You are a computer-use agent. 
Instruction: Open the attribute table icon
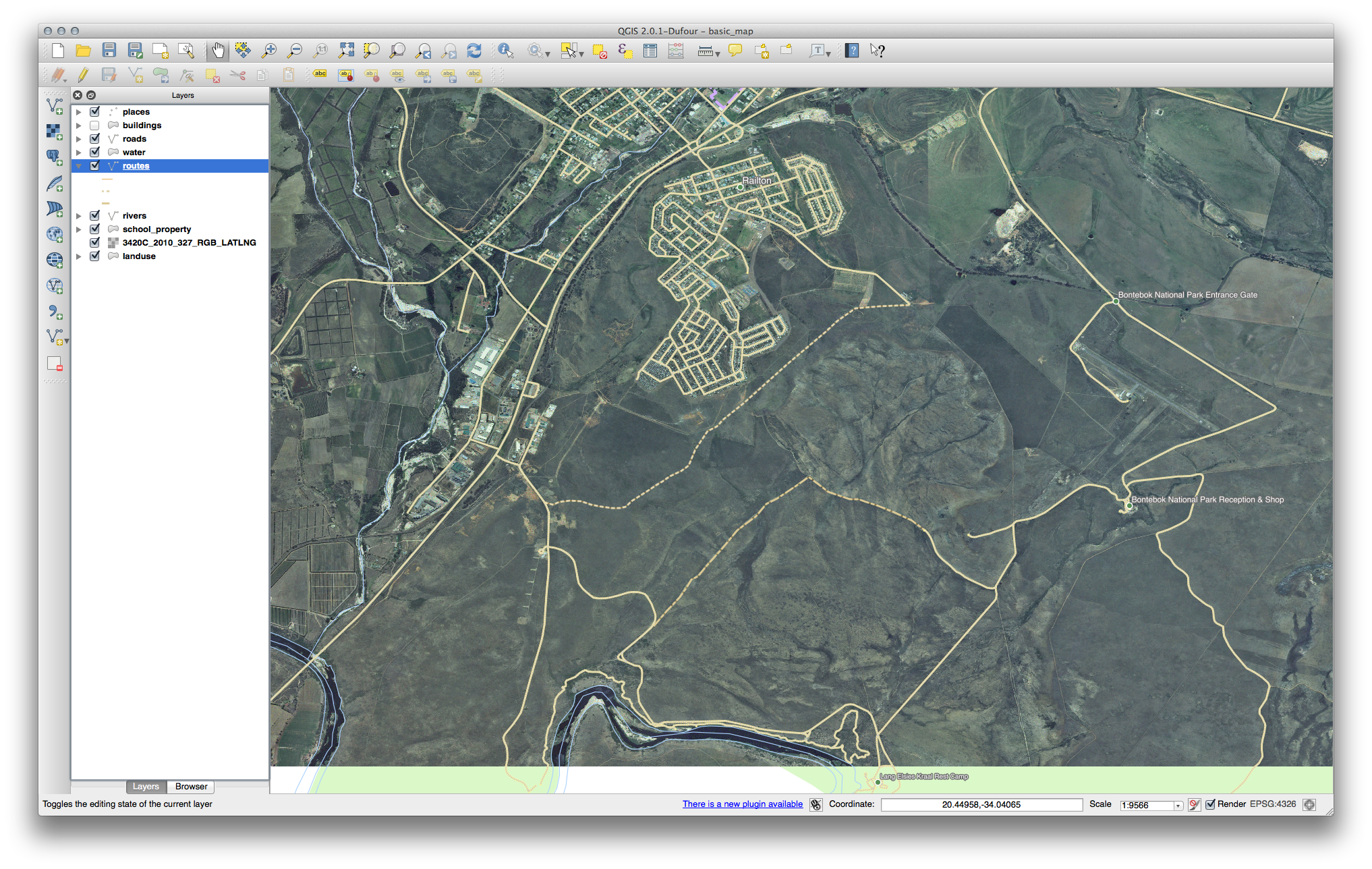650,51
